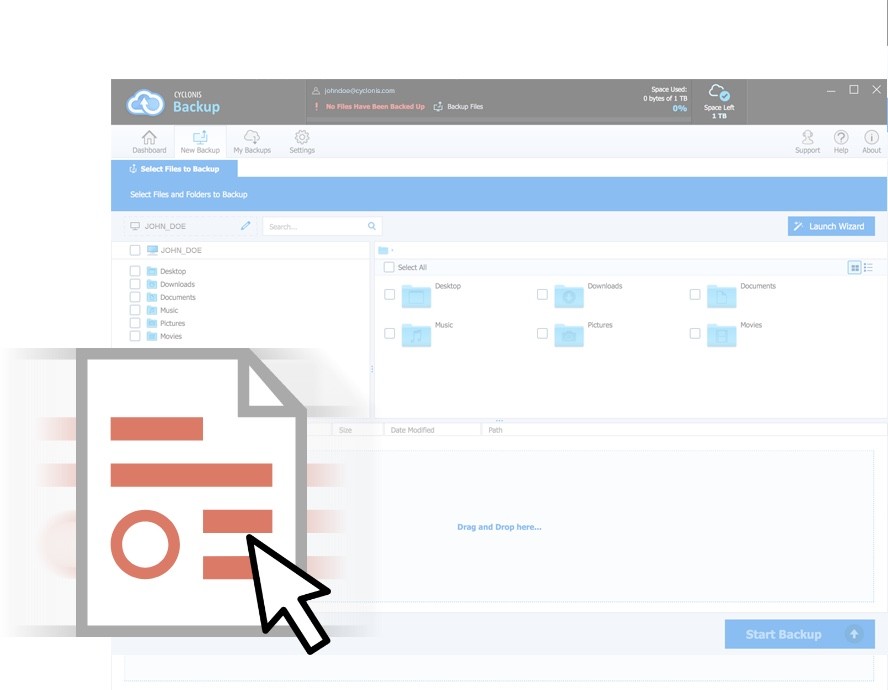Select the 'Select Files to Backup' tab
The height and width of the screenshot is (690, 888).
click(x=174, y=169)
